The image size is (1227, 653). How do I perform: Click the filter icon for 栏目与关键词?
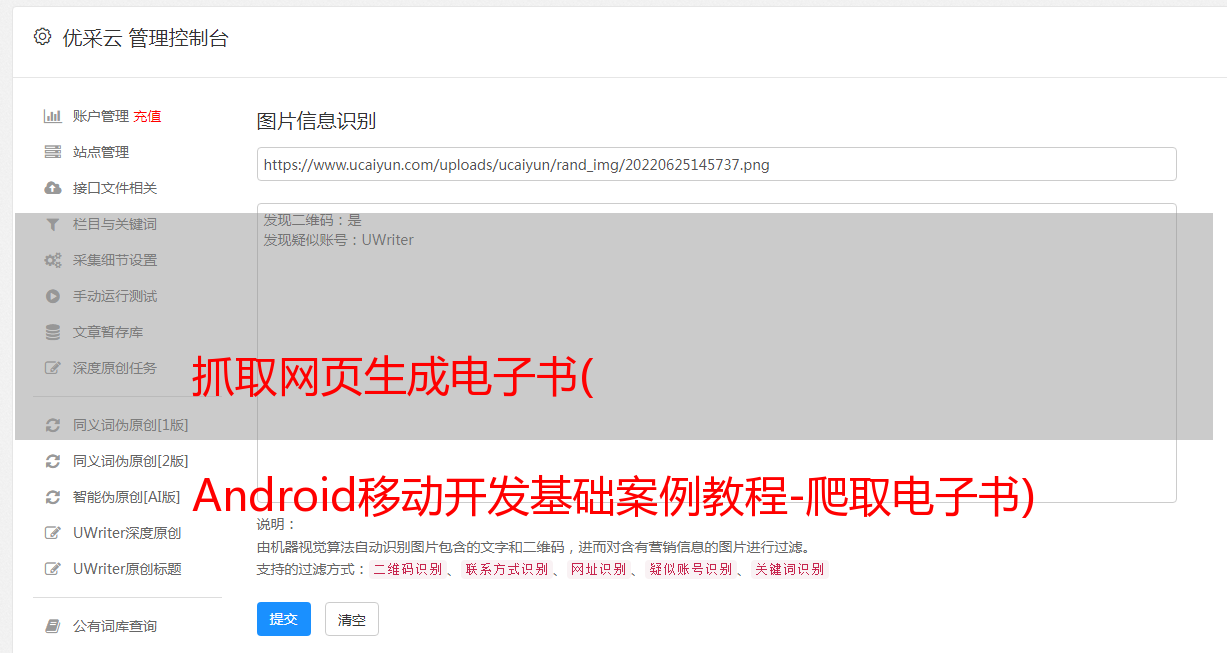53,224
